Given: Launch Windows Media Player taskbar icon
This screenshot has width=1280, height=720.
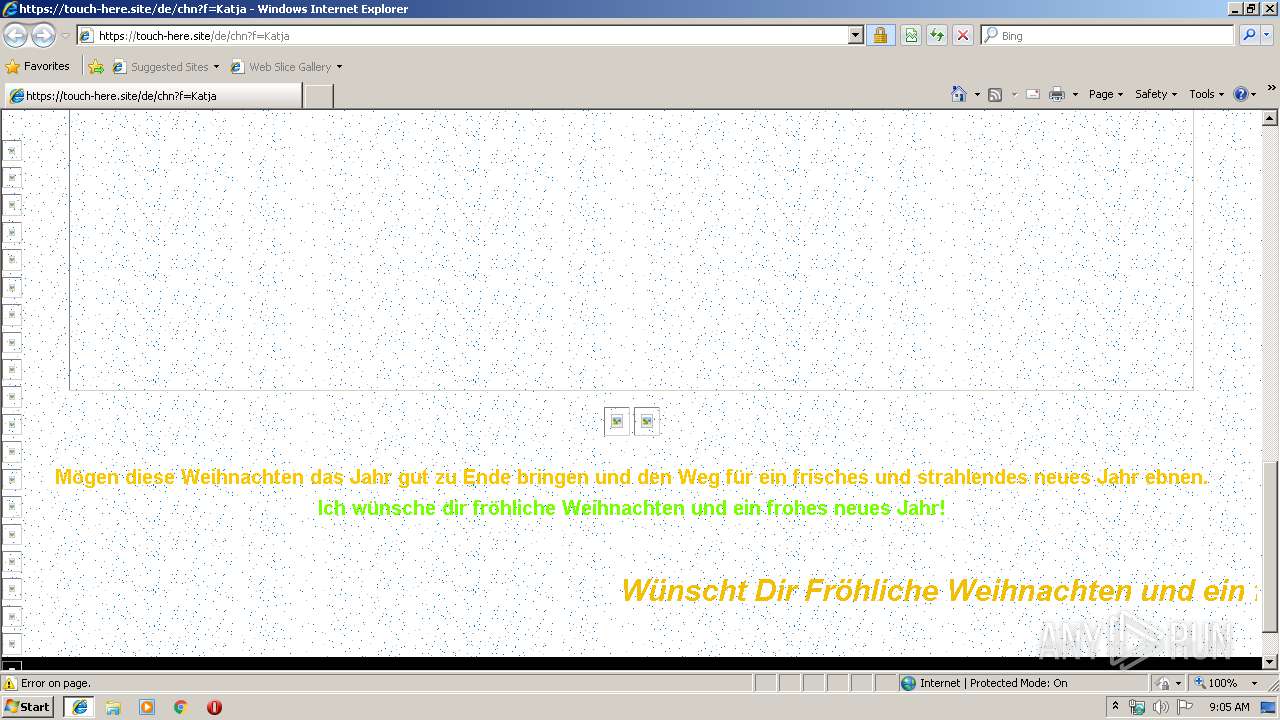Looking at the screenshot, I should point(147,706).
